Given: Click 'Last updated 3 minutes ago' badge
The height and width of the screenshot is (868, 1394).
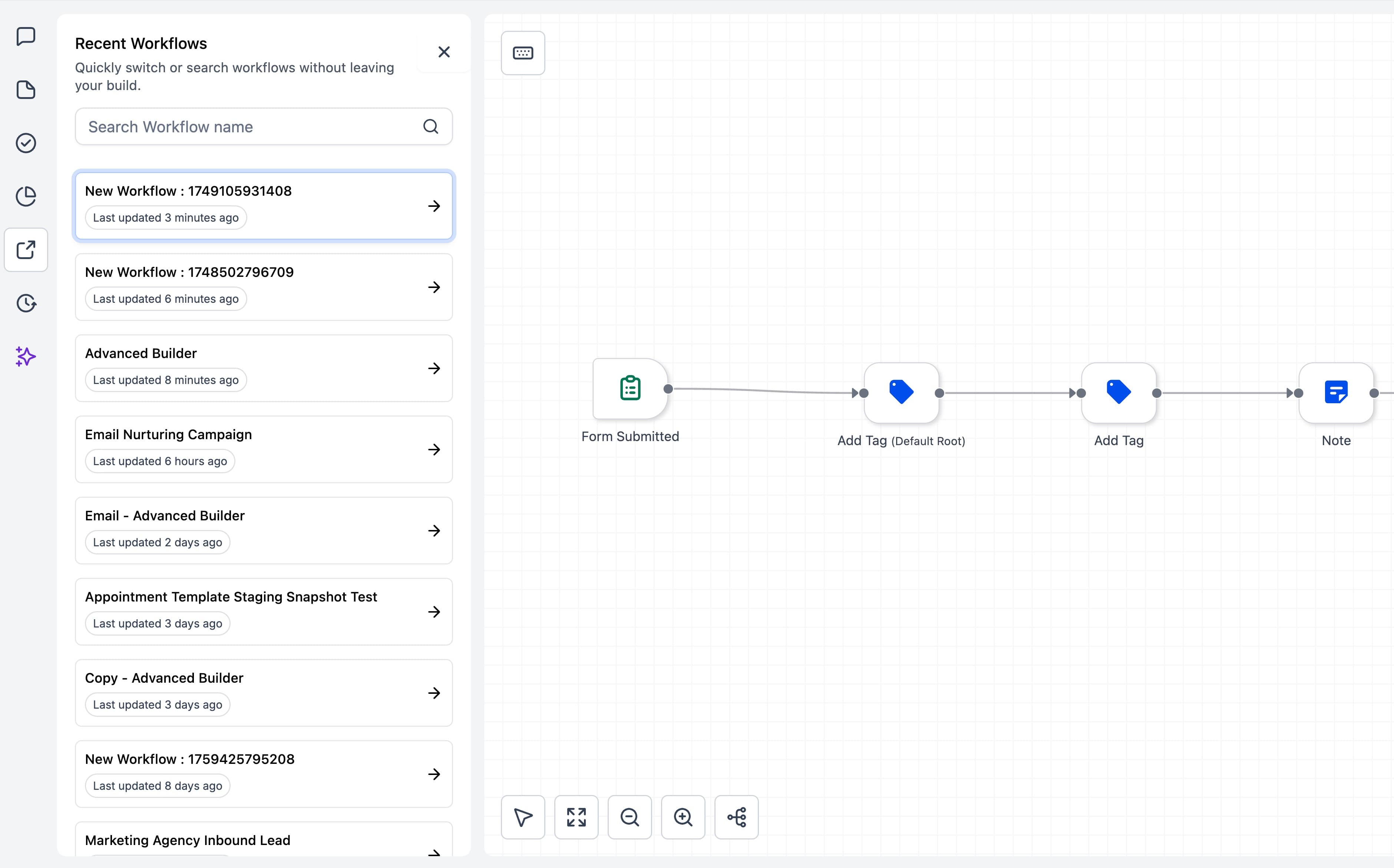Looking at the screenshot, I should [x=166, y=218].
